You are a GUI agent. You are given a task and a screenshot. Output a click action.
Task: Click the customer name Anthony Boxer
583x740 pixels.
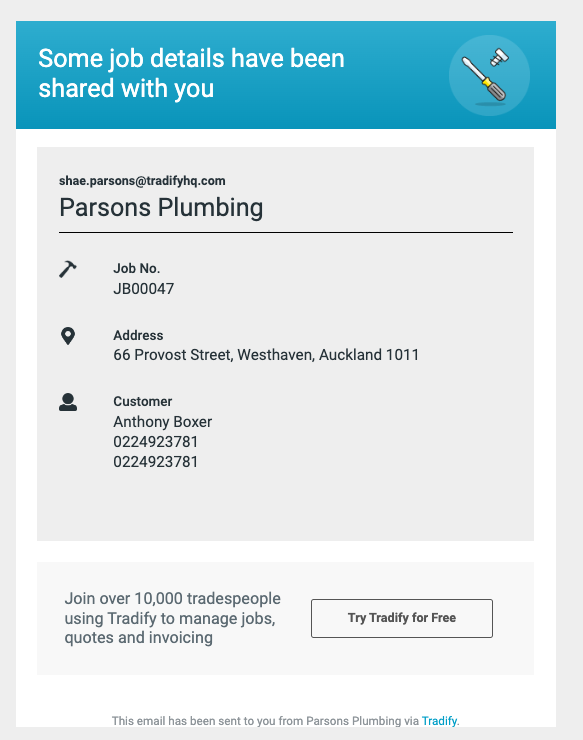(162, 421)
